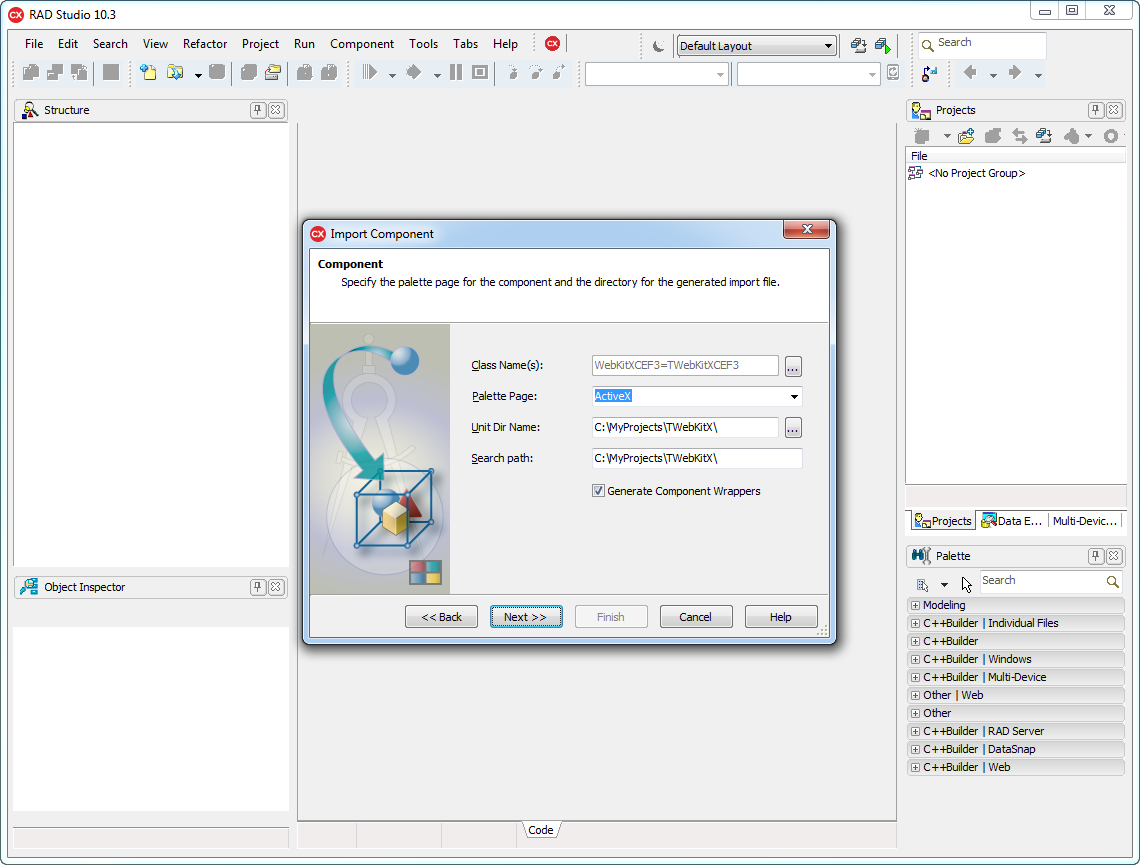Viewport: 1140px width, 865px height.
Task: Switch to the Multi-Device tab
Action: coord(1084,520)
